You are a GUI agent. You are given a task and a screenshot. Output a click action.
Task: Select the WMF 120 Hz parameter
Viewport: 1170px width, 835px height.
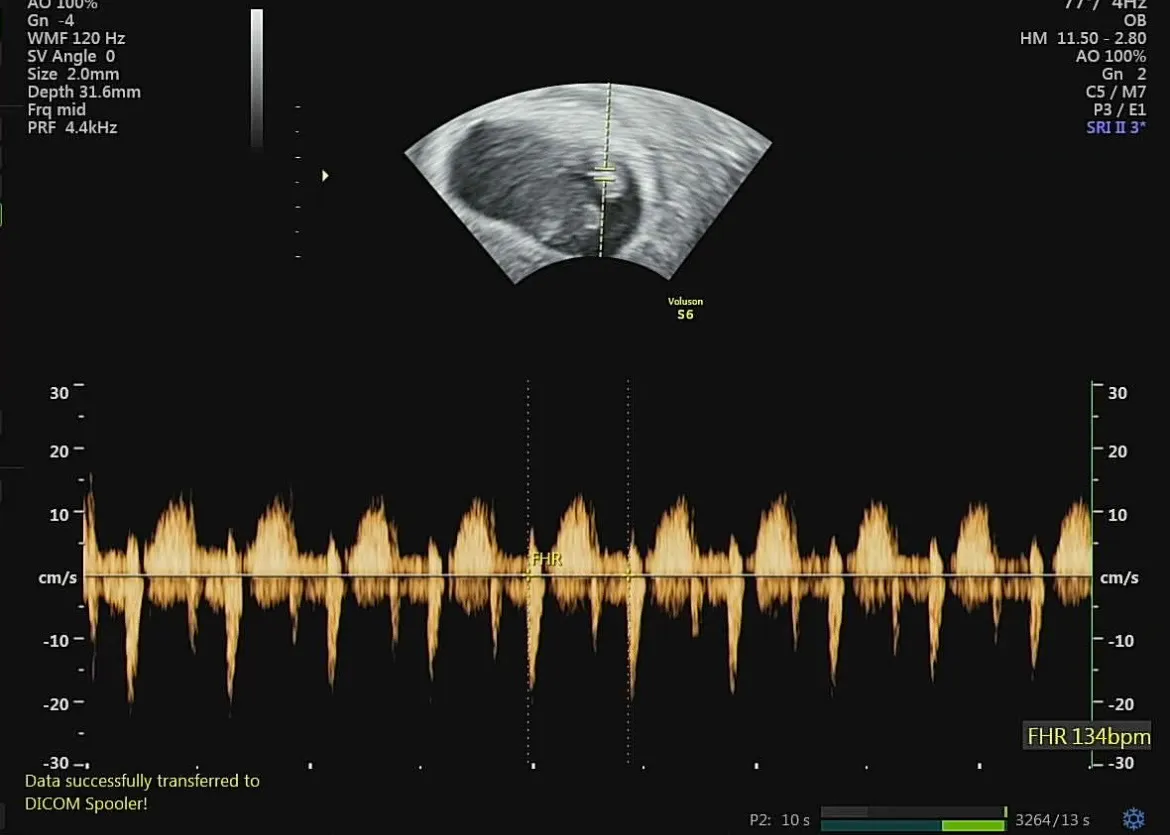76,38
